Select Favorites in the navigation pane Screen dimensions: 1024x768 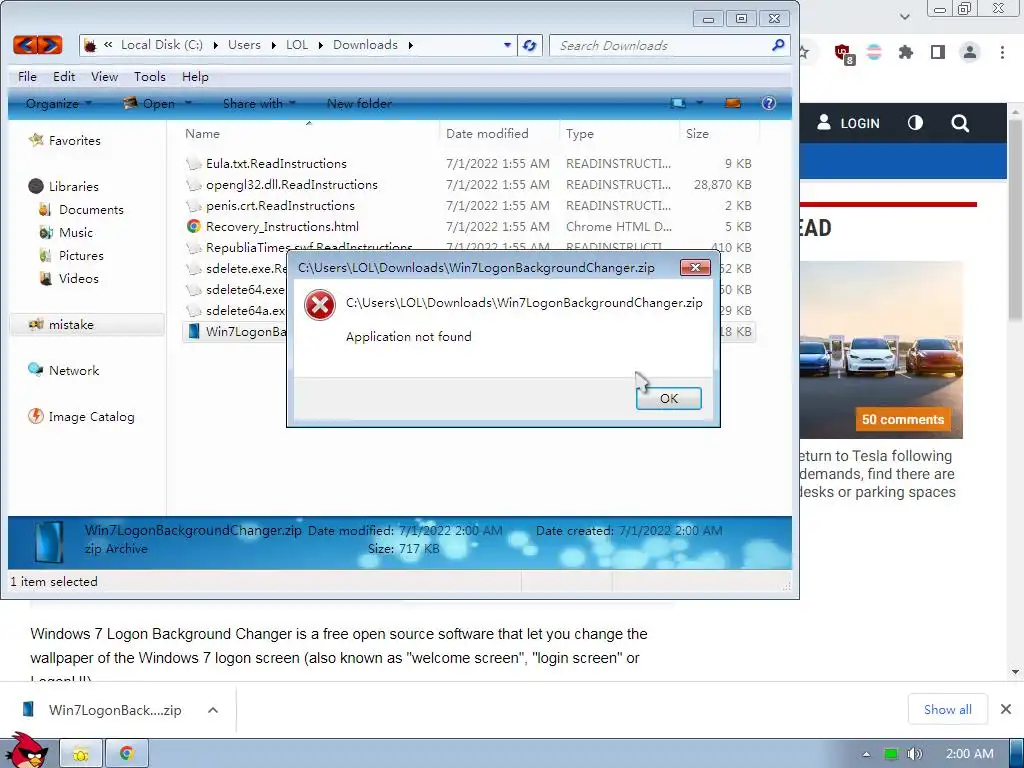(x=74, y=140)
